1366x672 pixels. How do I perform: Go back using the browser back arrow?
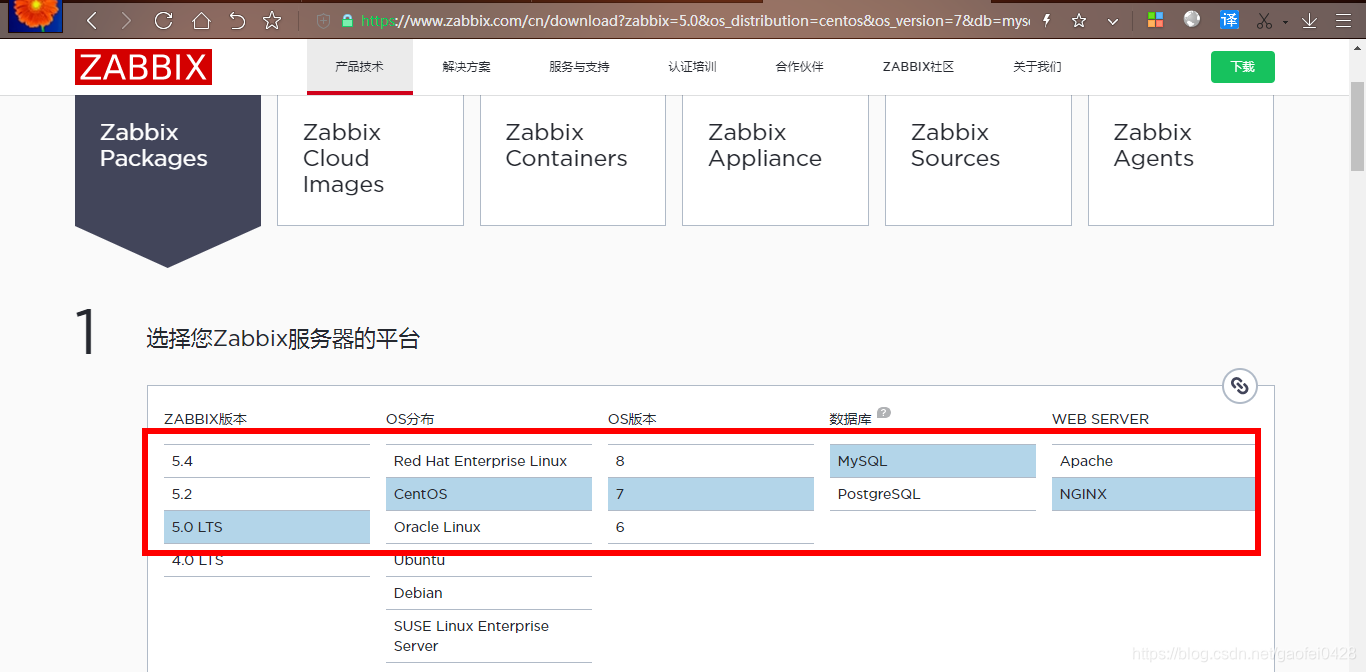tap(91, 20)
